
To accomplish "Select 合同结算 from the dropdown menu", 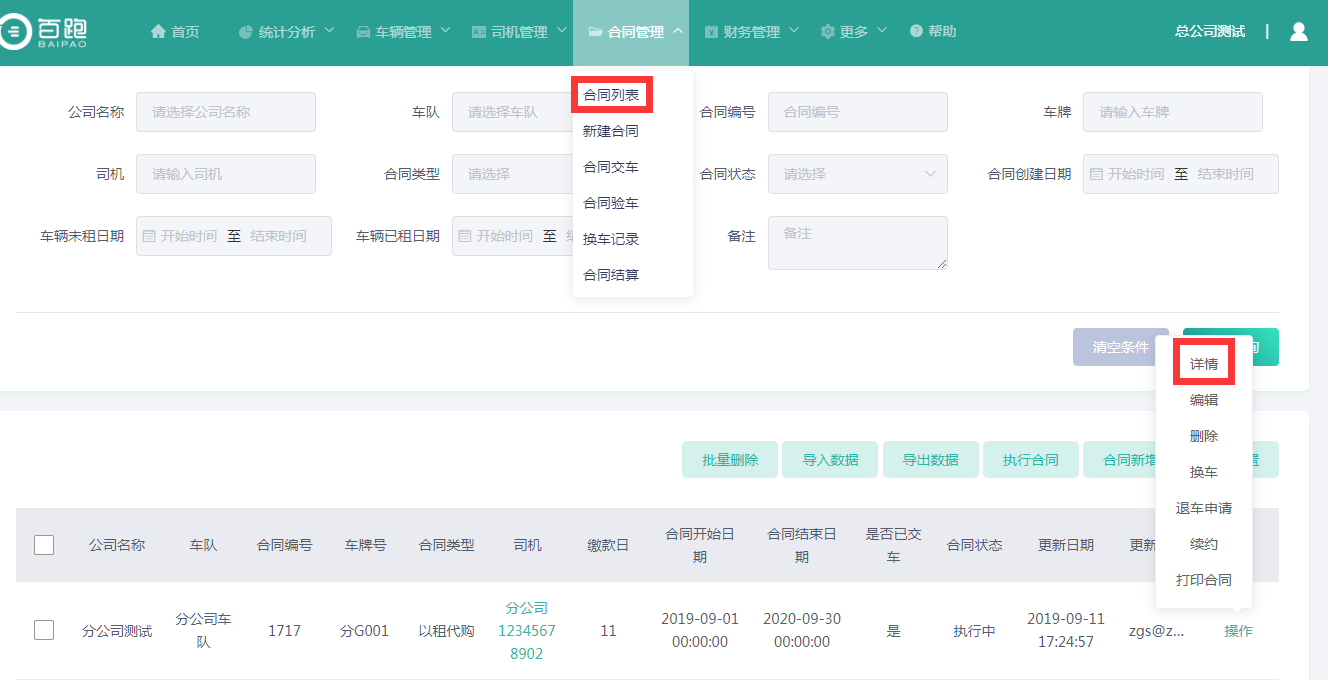I will [x=611, y=275].
